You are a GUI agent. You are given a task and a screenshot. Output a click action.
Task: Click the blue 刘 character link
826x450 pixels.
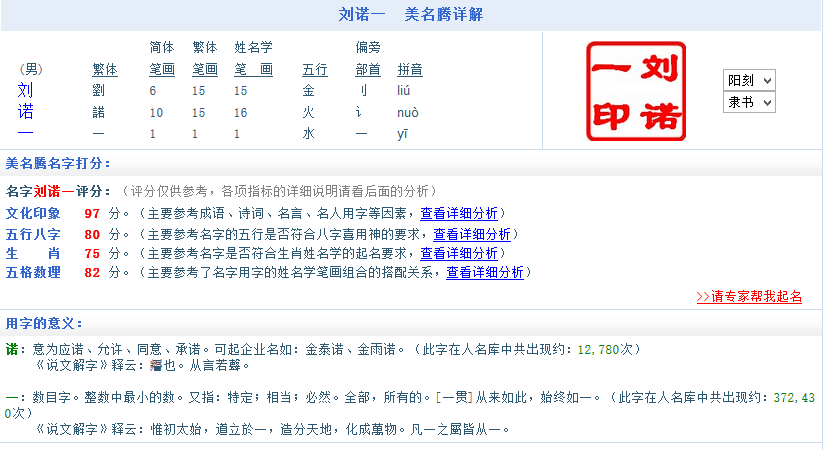tap(25, 91)
